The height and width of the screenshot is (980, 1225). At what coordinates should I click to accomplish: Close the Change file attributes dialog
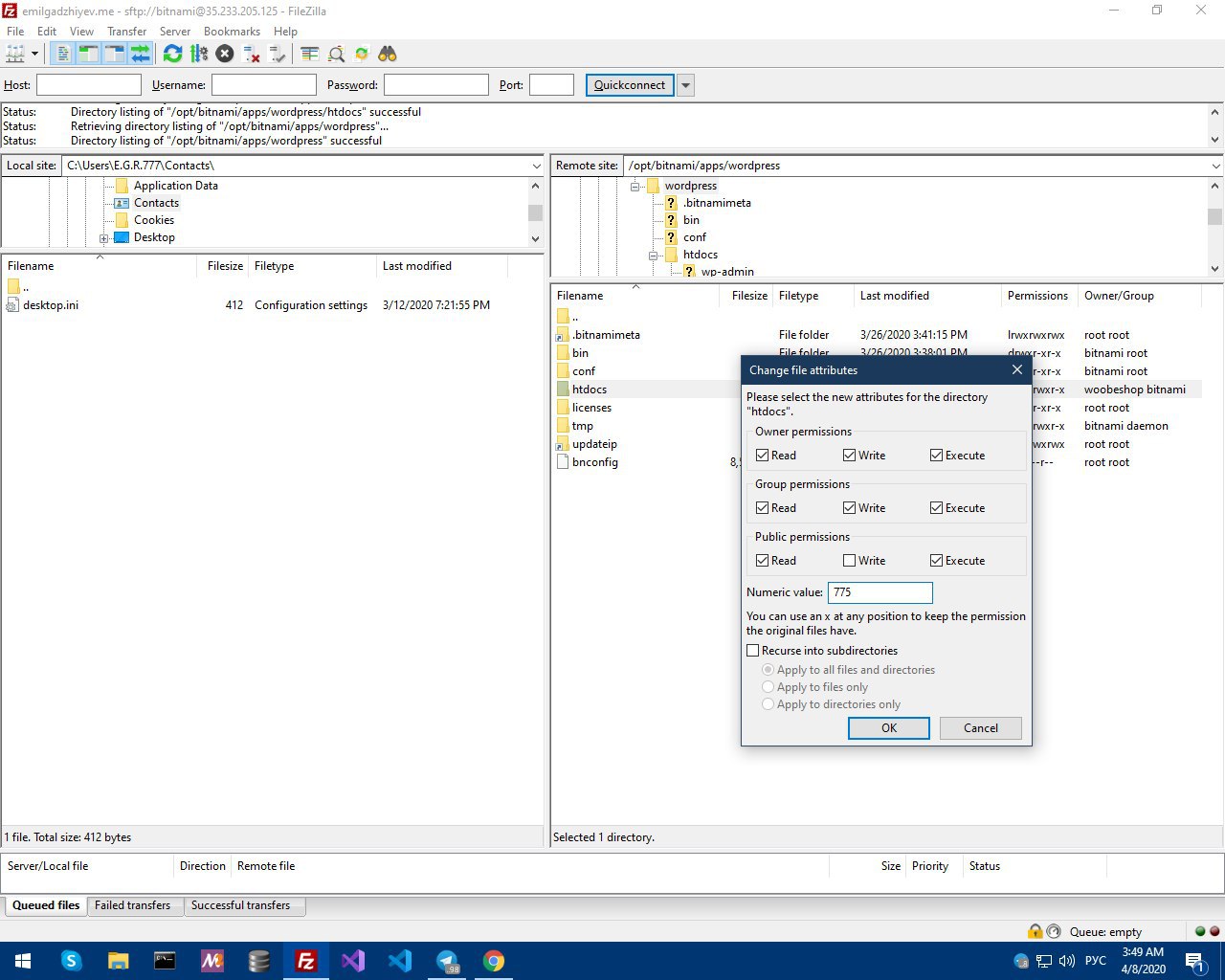pyautogui.click(x=1016, y=370)
